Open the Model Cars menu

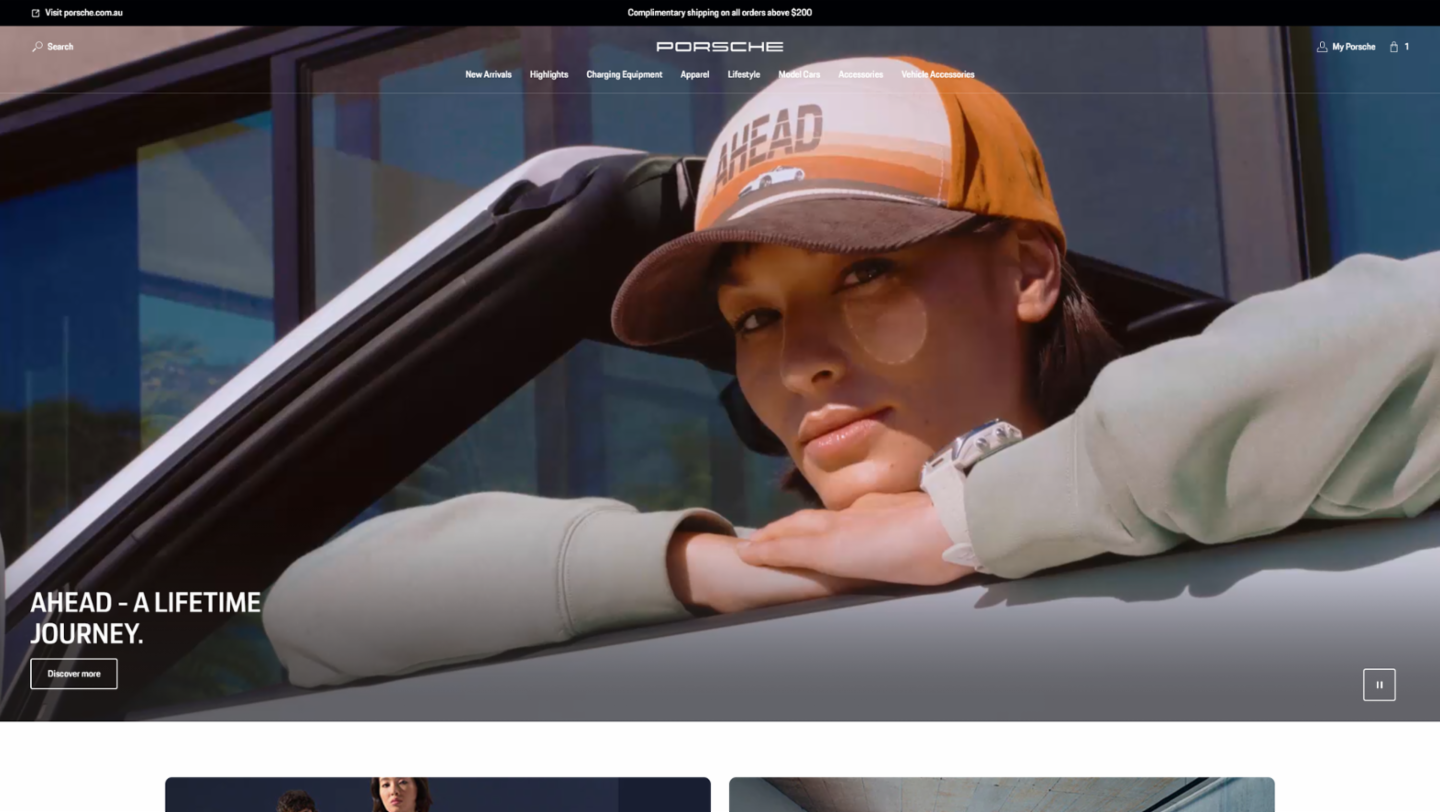(x=799, y=75)
